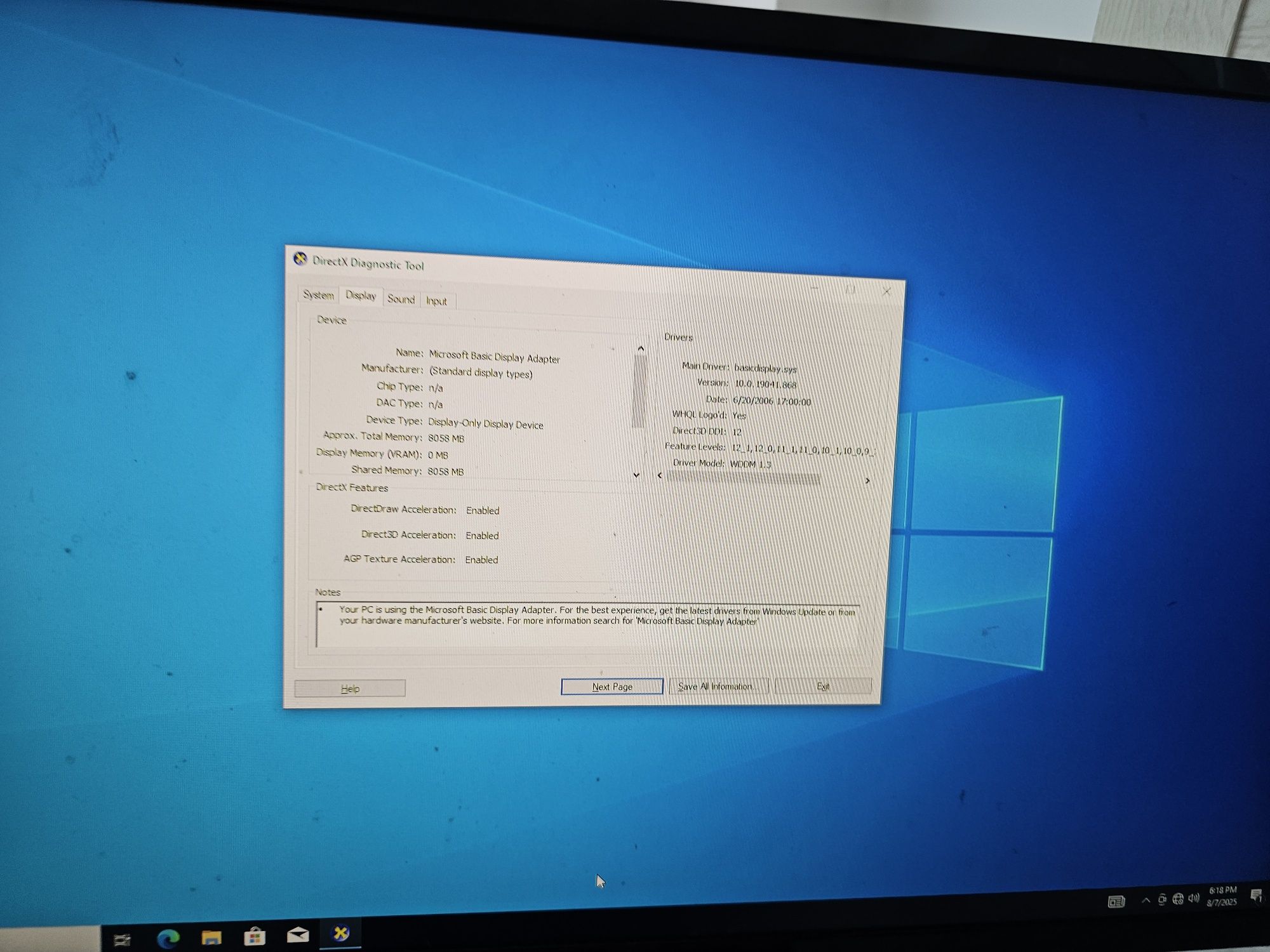This screenshot has height=952, width=1270.
Task: Select the driver version '10.0.19041.868'
Action: 765,384
